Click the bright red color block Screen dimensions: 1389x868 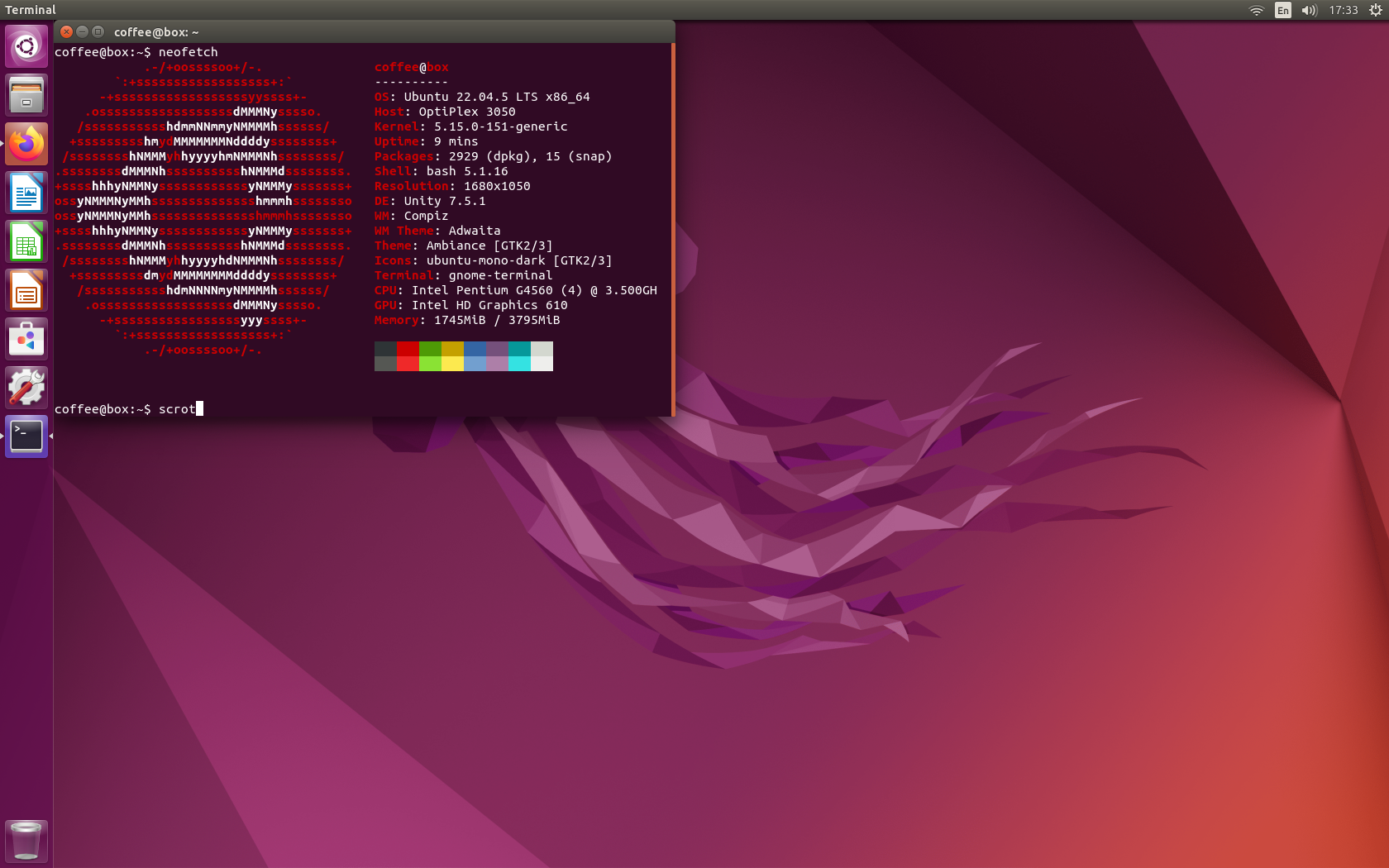(408, 364)
